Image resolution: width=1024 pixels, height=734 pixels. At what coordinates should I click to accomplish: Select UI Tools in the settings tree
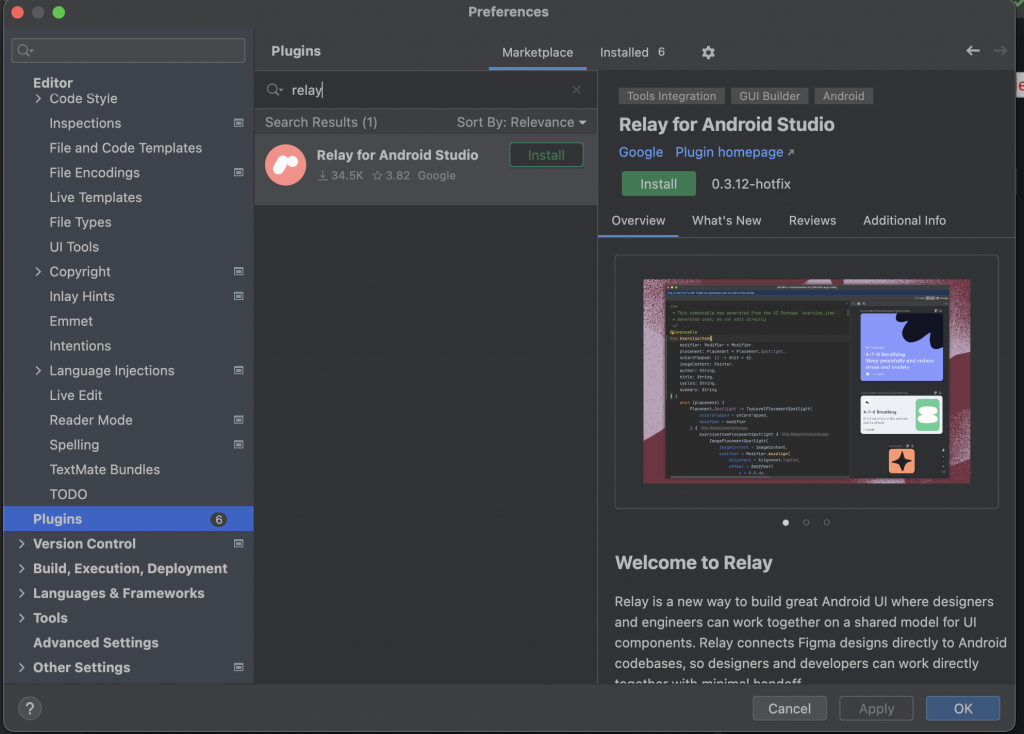tap(74, 247)
